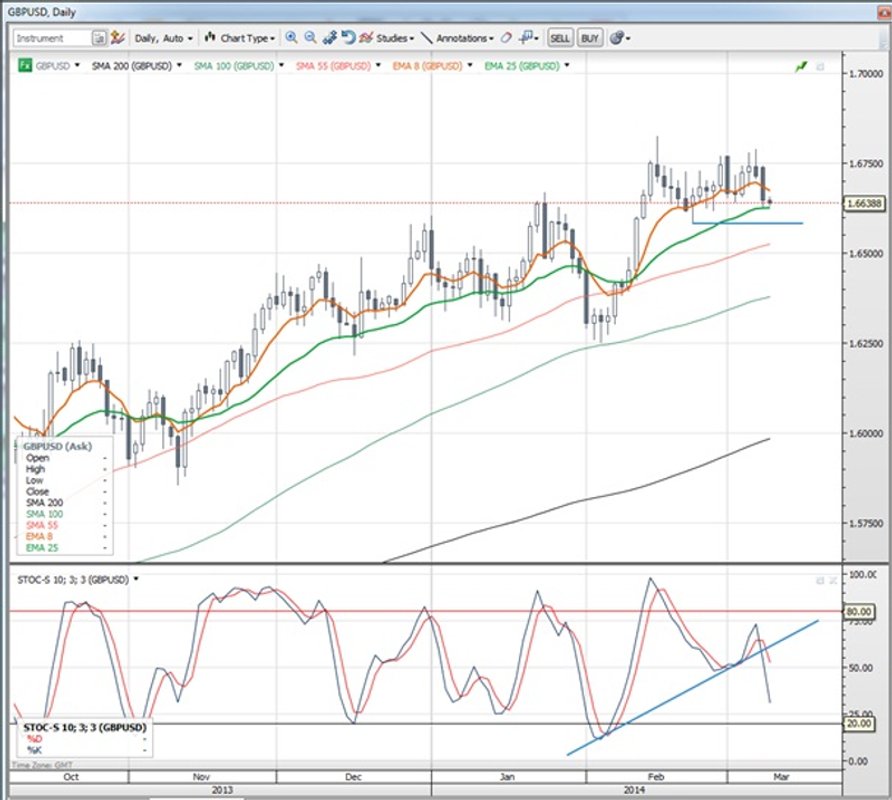Click the green GBPUSD instrument icon
Image resolution: width=892 pixels, height=800 pixels.
(x=26, y=66)
